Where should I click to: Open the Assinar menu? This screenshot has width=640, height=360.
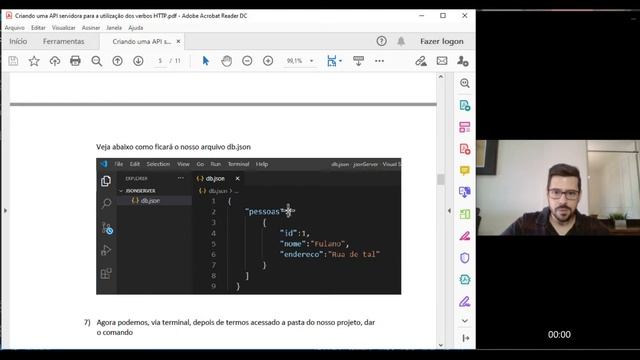(91, 28)
